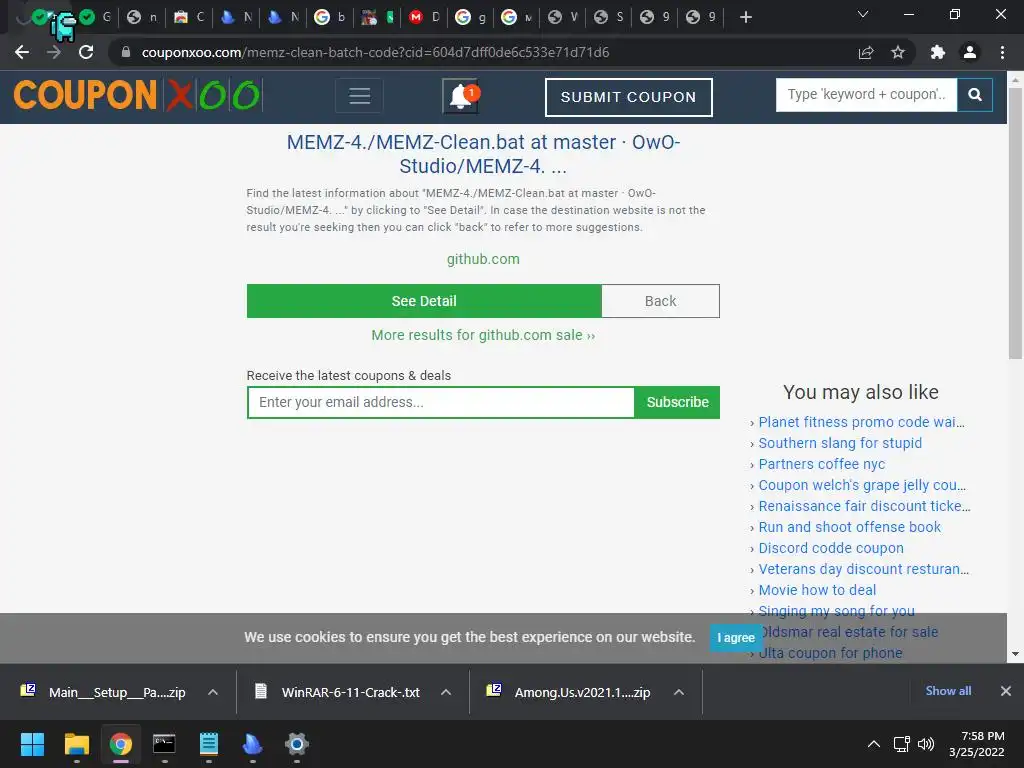Screen dimensions: 1024x768
Task: Focus the keyword coupon search field
Action: tap(866, 95)
